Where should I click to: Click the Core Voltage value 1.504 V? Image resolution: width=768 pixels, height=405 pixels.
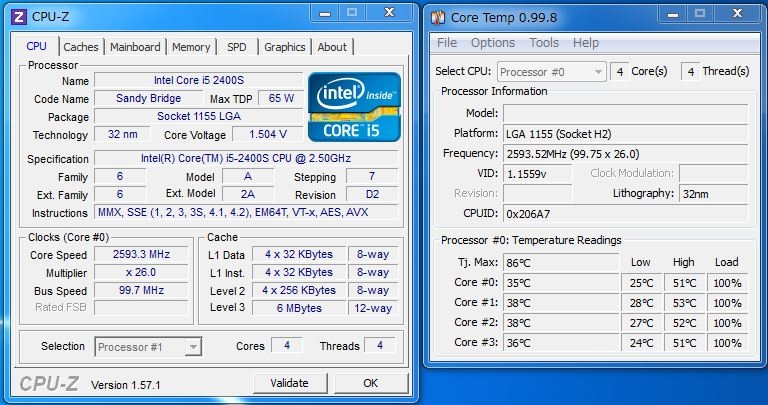pyautogui.click(x=268, y=134)
